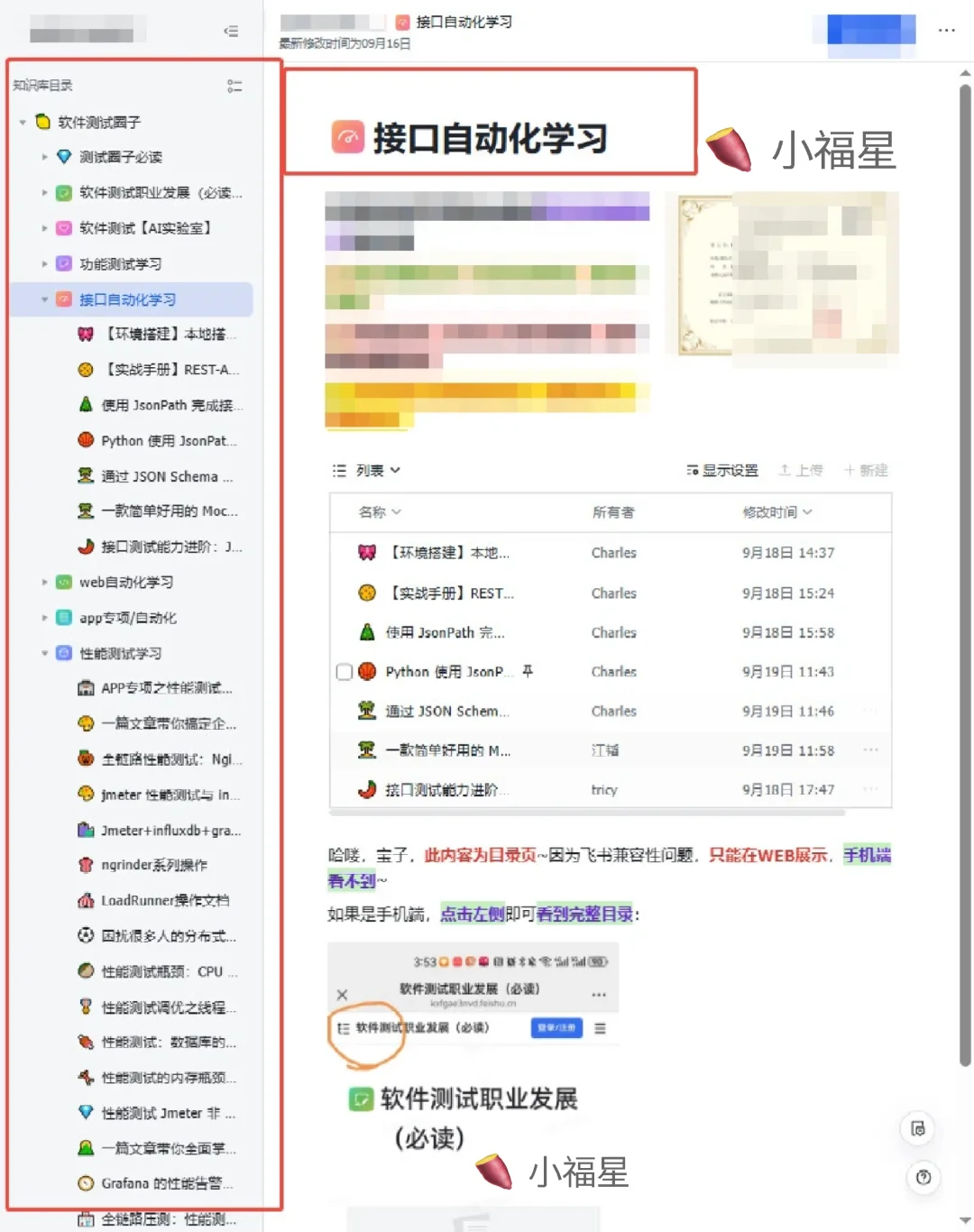
Task: Click the outline settings icon beside 知识库目录
Action: [x=235, y=87]
